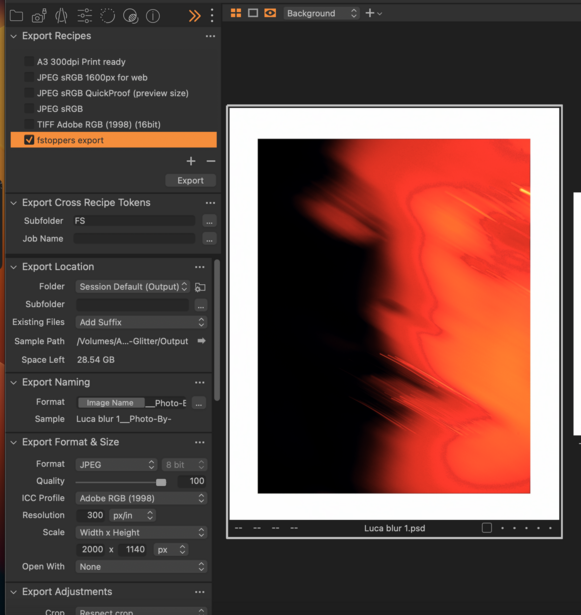The width and height of the screenshot is (581, 615).
Task: Click the Export button
Action: coord(190,180)
